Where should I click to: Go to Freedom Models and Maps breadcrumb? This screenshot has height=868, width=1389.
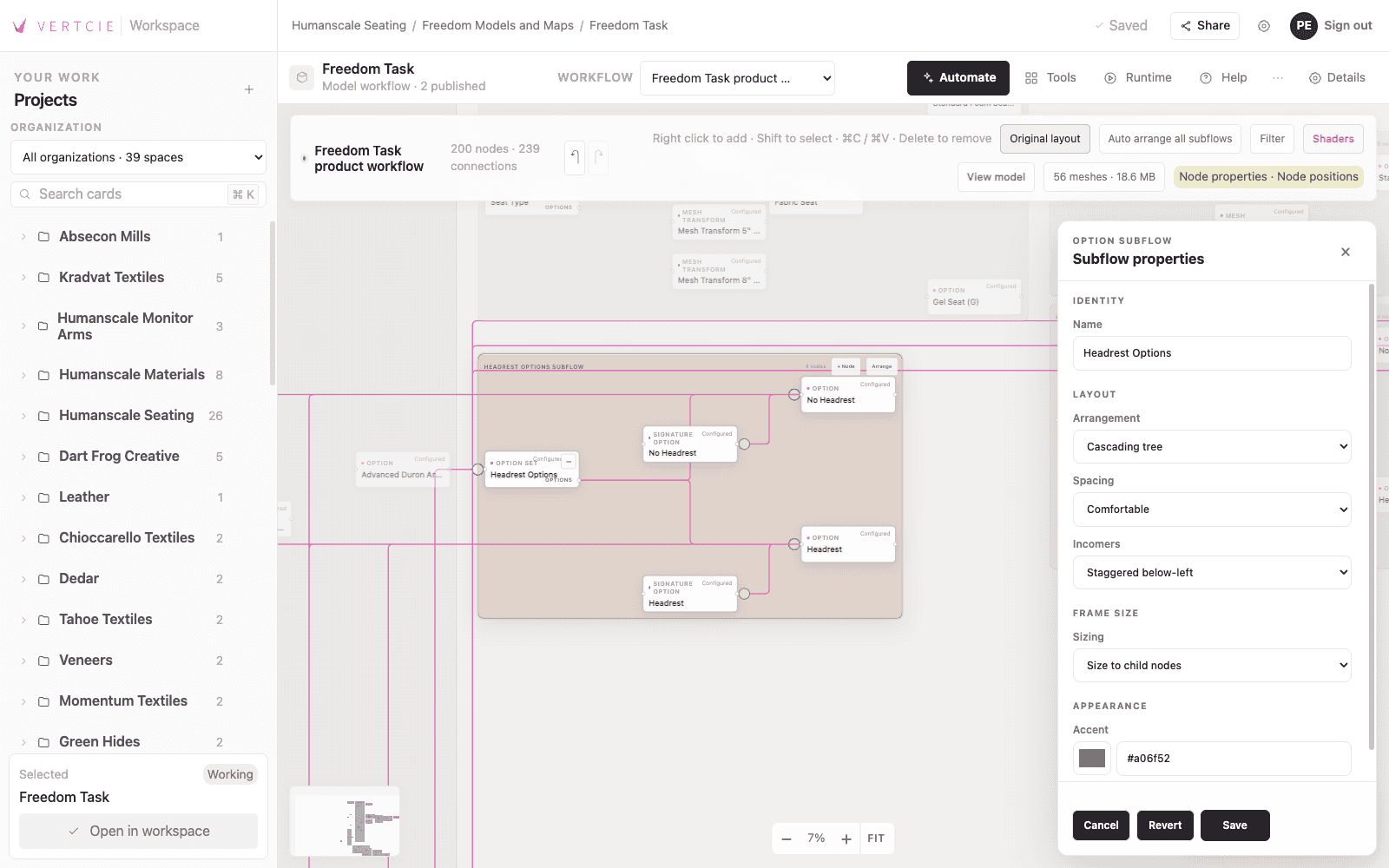(x=498, y=26)
